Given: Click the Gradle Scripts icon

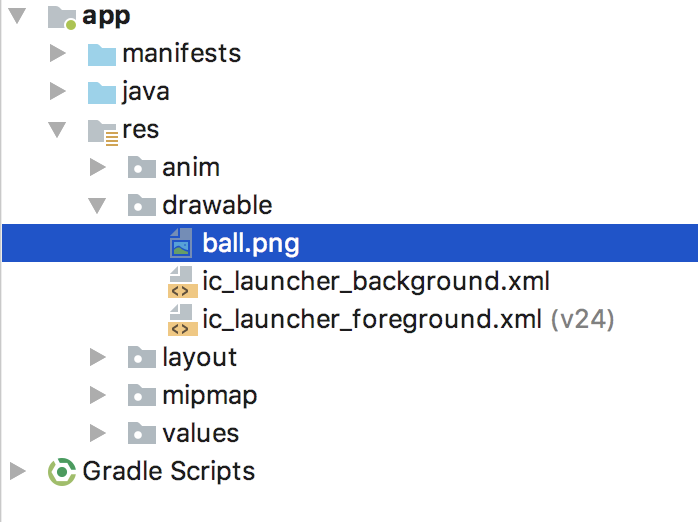Looking at the screenshot, I should click(62, 472).
